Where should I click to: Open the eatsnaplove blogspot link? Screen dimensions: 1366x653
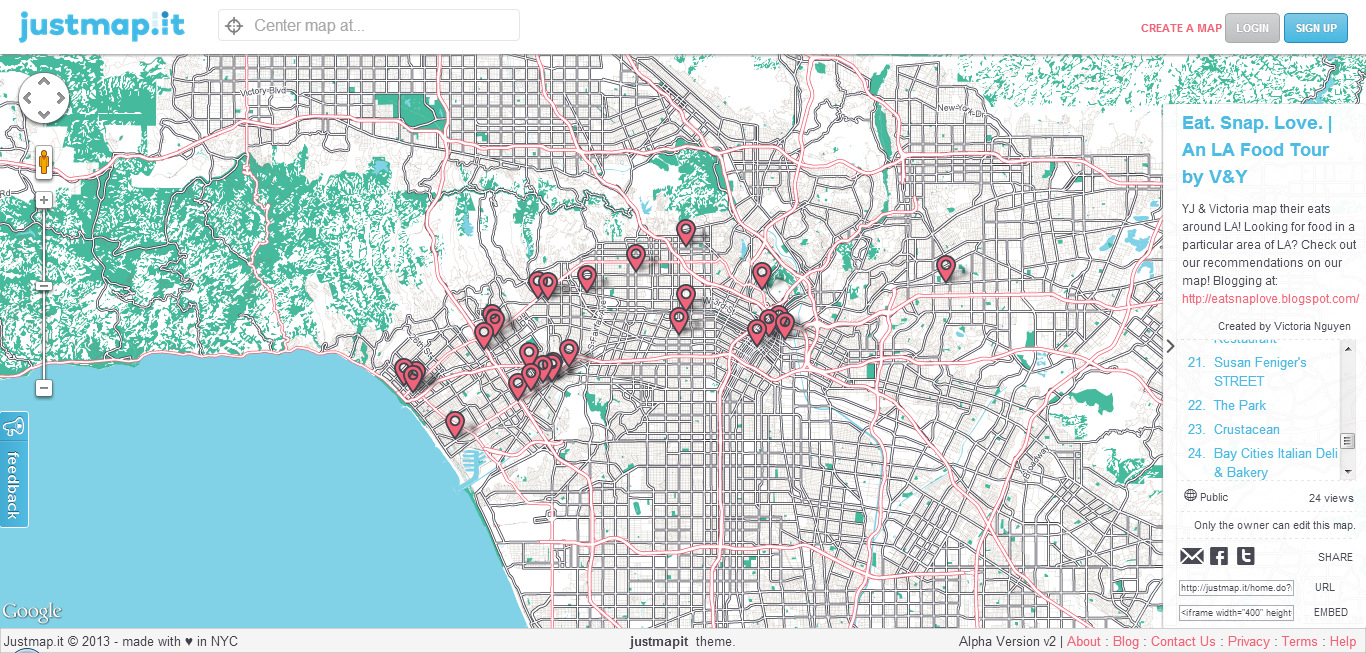click(x=1270, y=299)
